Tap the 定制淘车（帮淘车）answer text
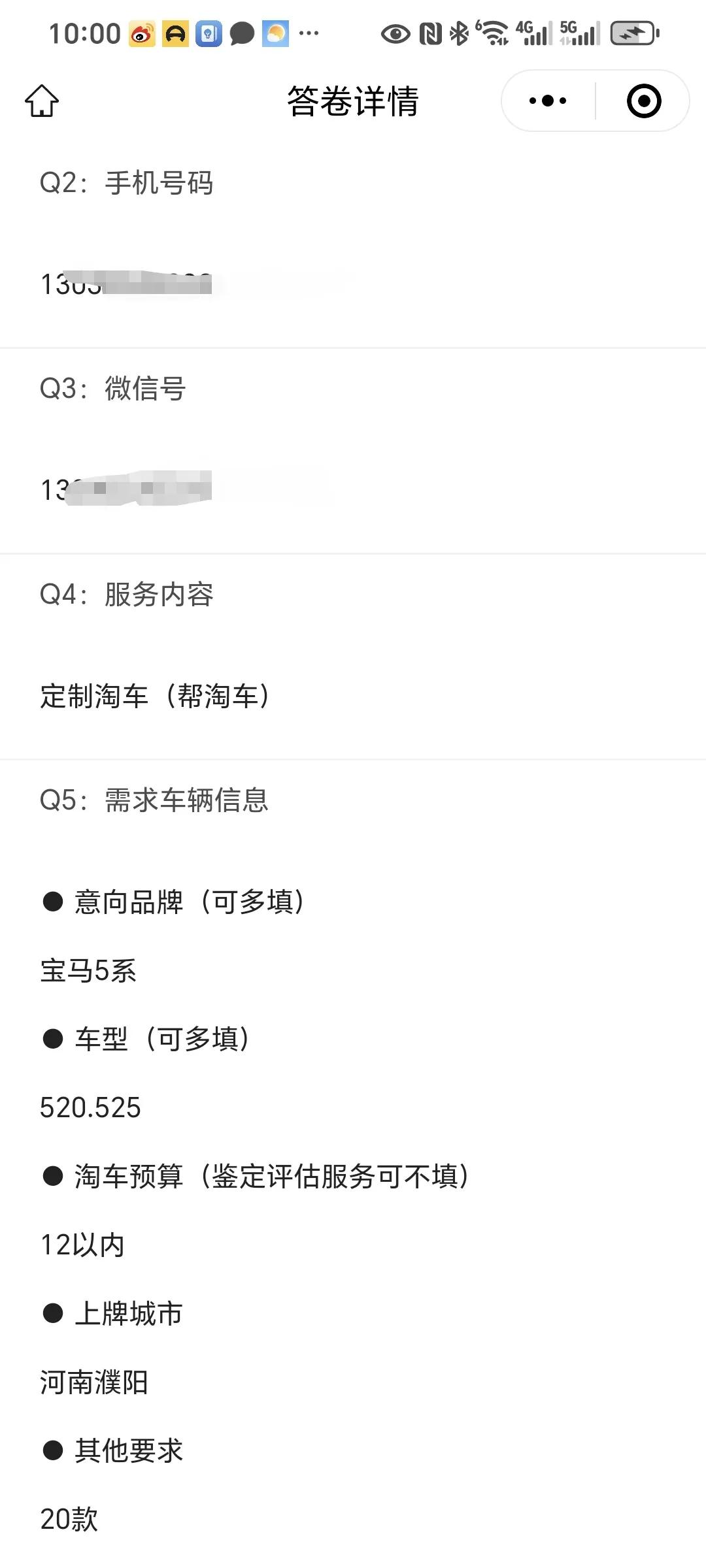 [156, 696]
